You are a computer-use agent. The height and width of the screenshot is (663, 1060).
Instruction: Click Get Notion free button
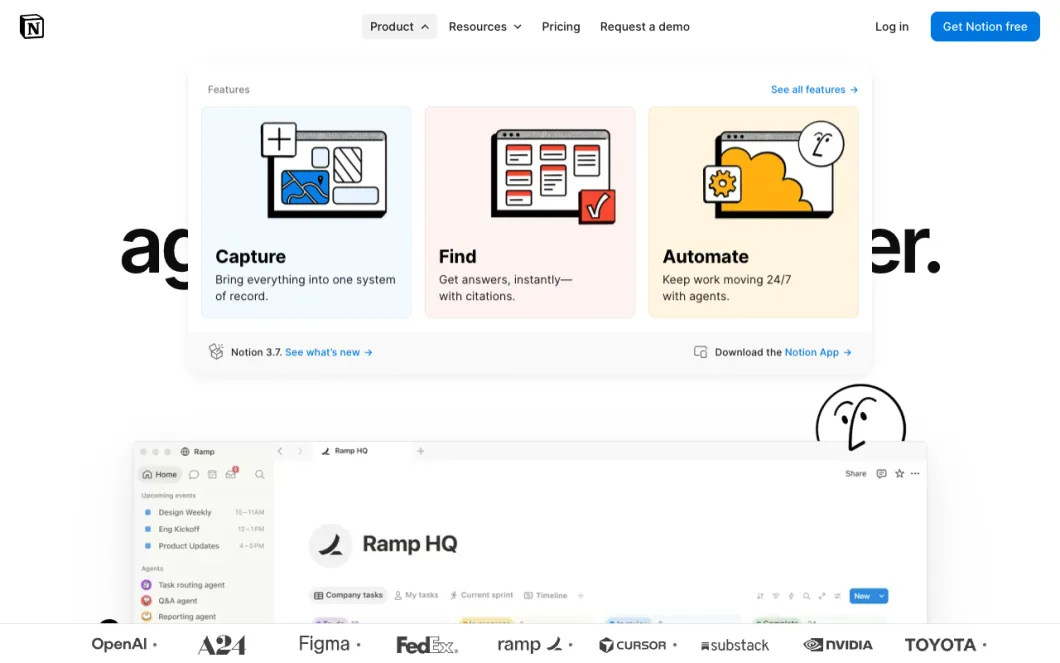coord(984,26)
